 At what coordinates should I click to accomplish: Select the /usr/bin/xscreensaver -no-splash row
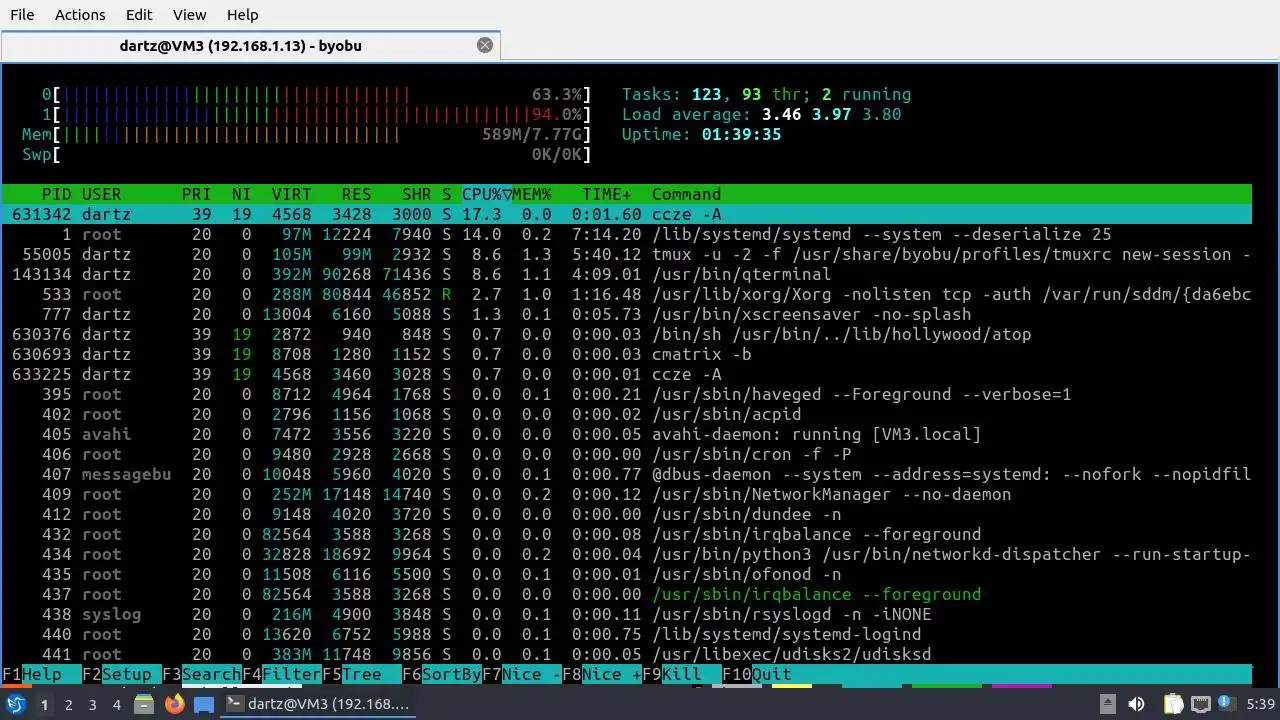[627, 314]
